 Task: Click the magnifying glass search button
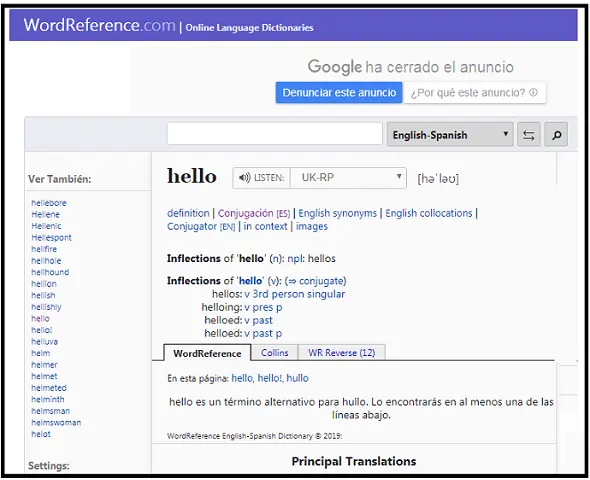point(557,135)
